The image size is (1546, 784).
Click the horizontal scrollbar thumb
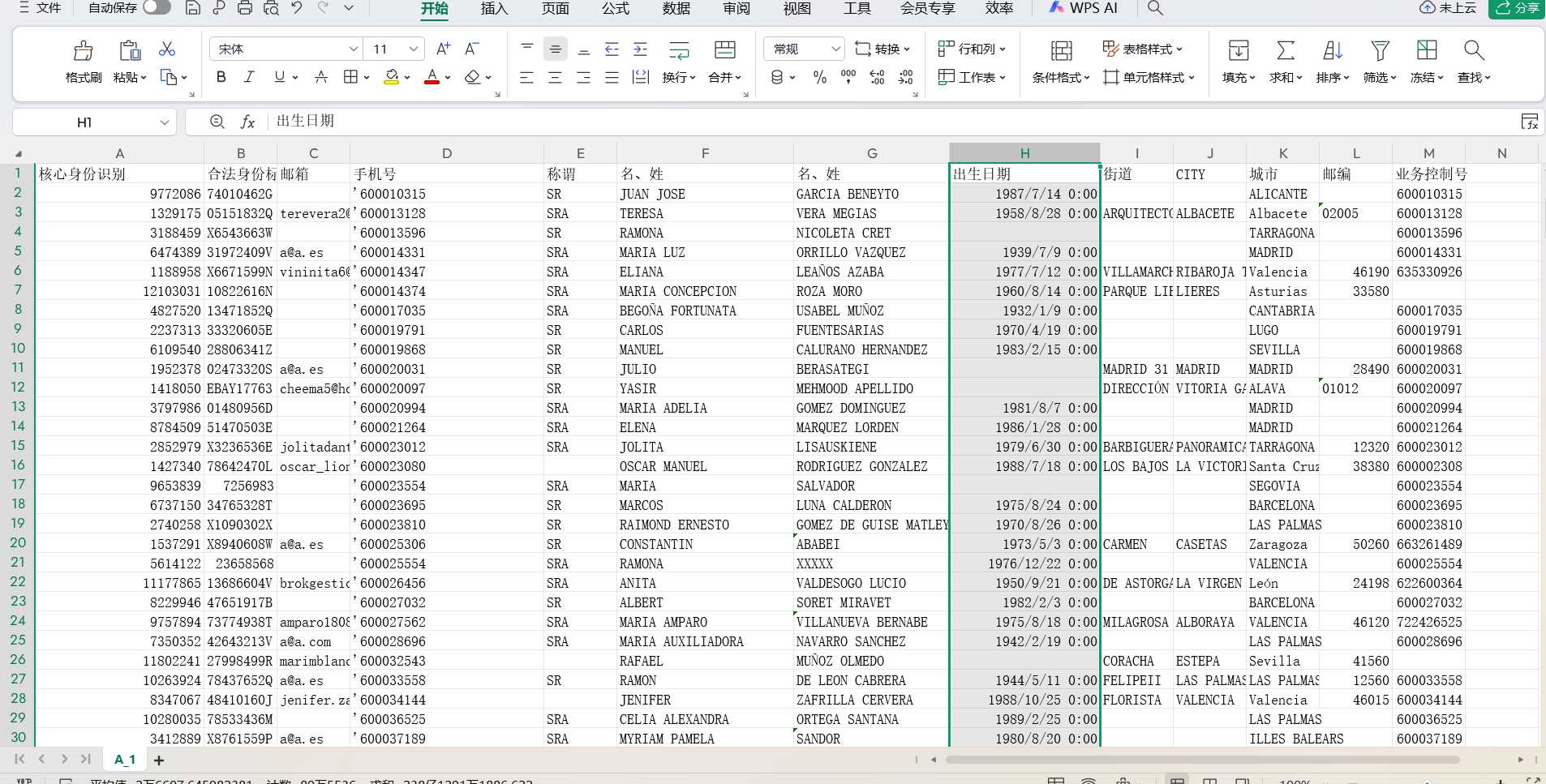click(1203, 760)
